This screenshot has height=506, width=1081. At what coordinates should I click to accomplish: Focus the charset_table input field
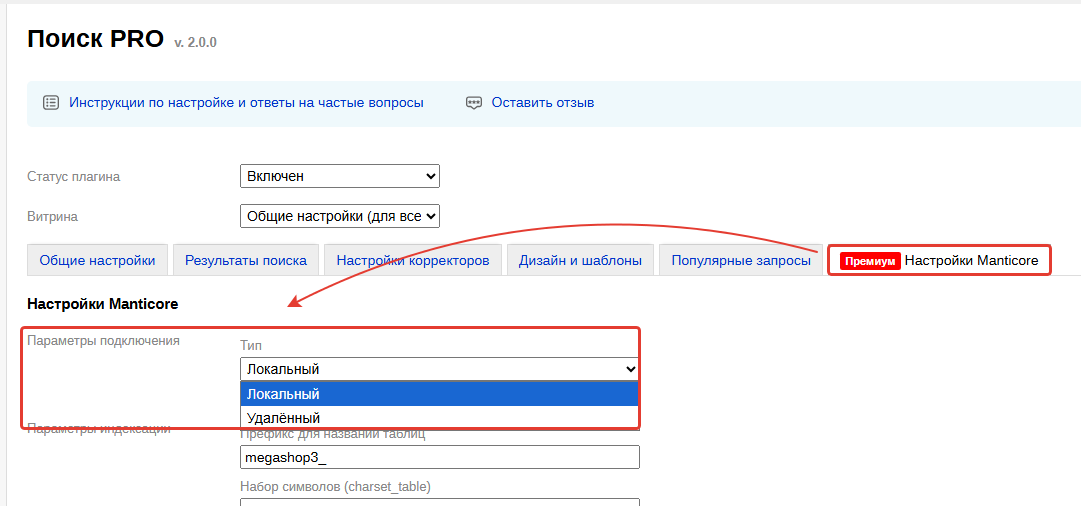(x=439, y=502)
